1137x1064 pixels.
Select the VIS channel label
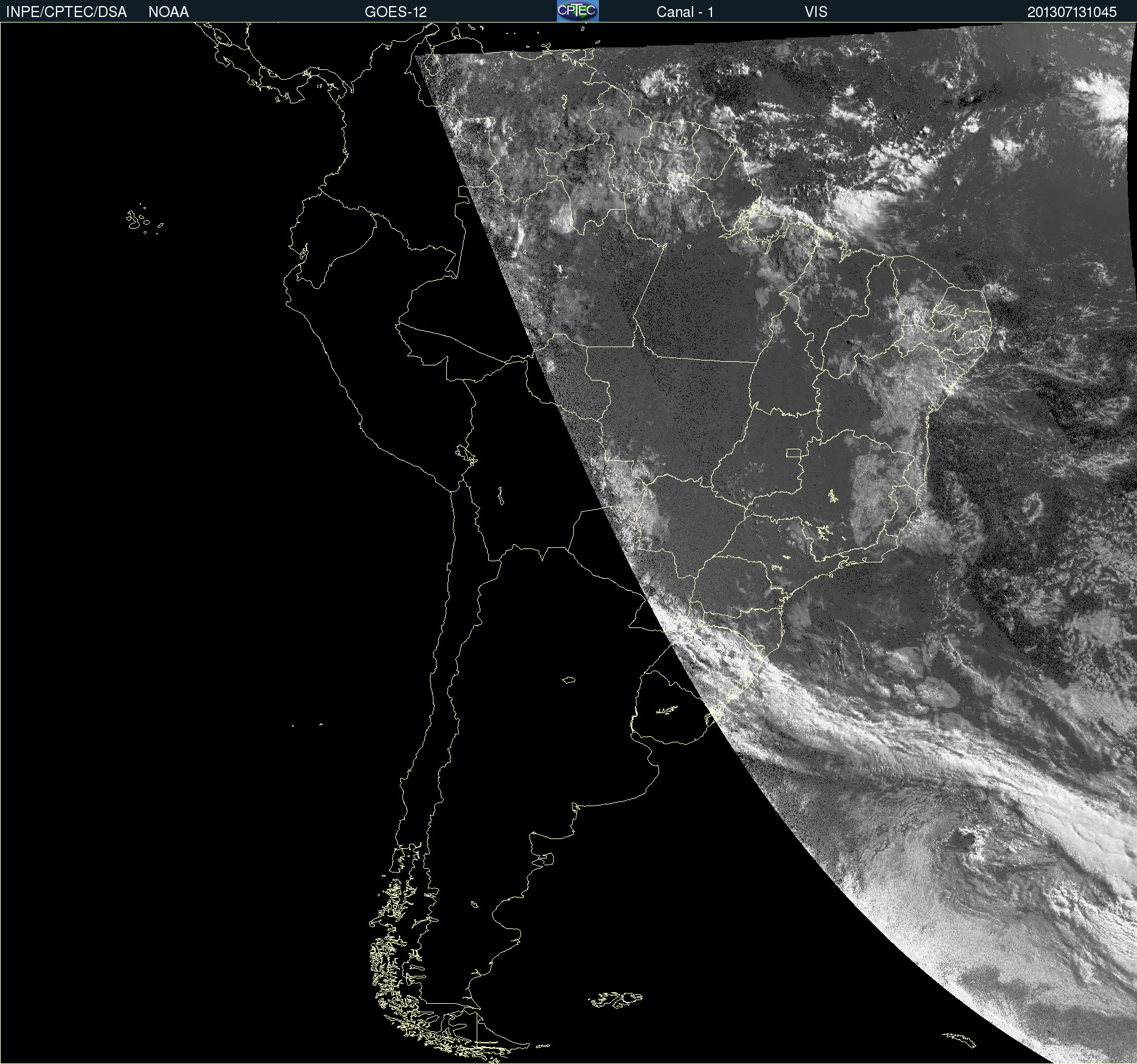pyautogui.click(x=816, y=12)
